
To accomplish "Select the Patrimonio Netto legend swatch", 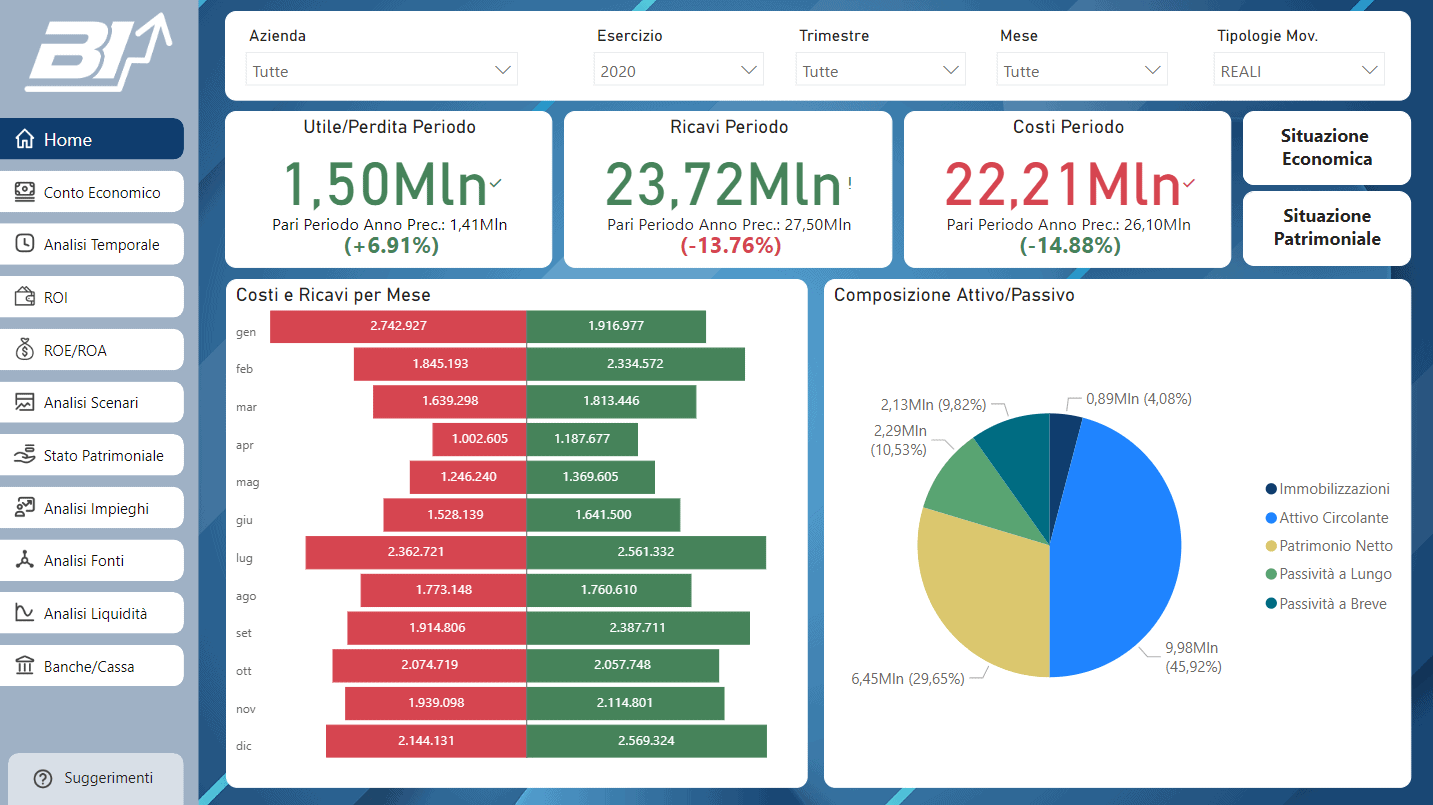I will [1271, 546].
